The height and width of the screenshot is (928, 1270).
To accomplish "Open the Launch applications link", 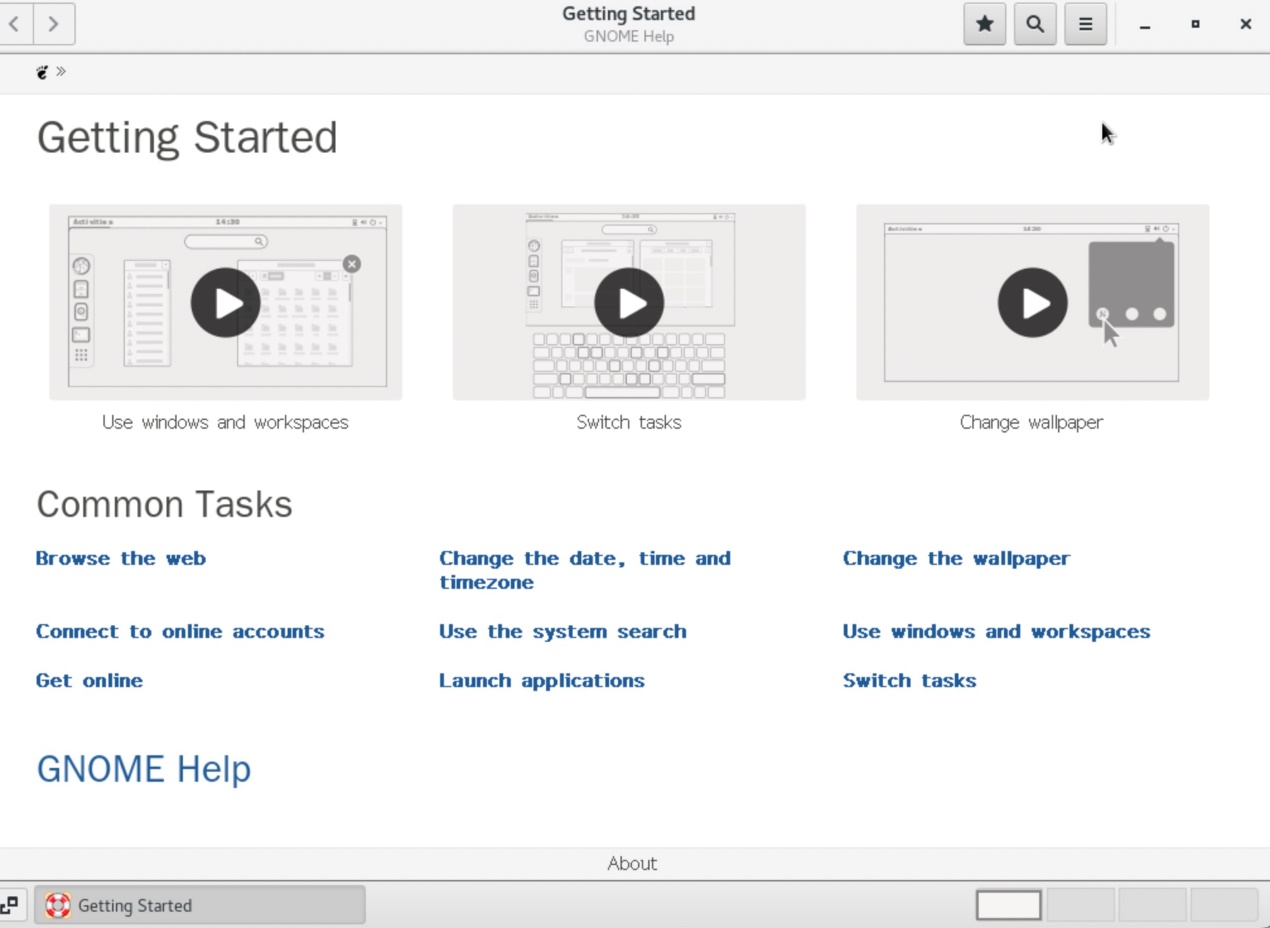I will pos(542,680).
